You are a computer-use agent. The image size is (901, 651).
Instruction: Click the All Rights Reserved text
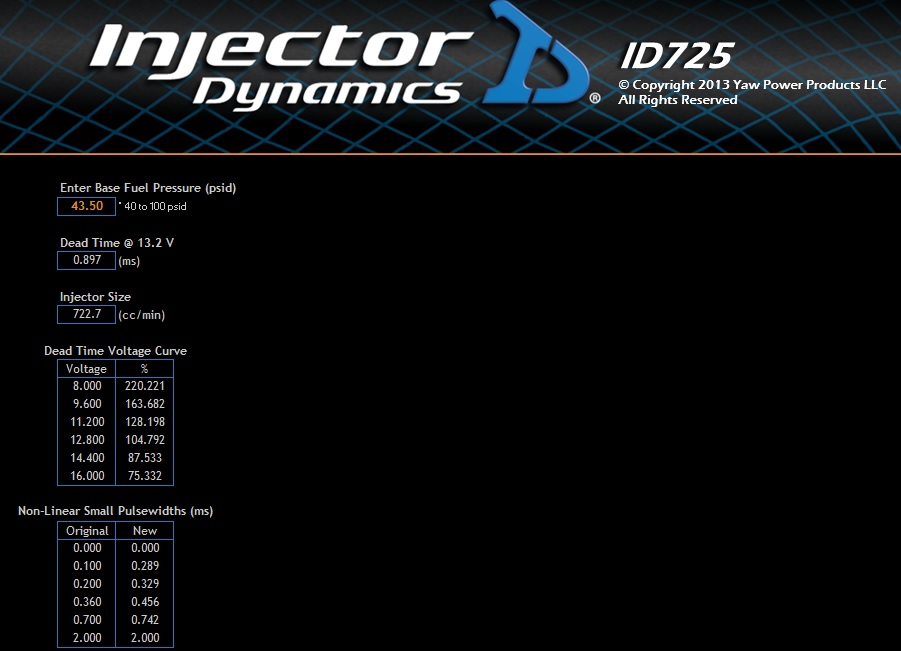pyautogui.click(x=678, y=100)
